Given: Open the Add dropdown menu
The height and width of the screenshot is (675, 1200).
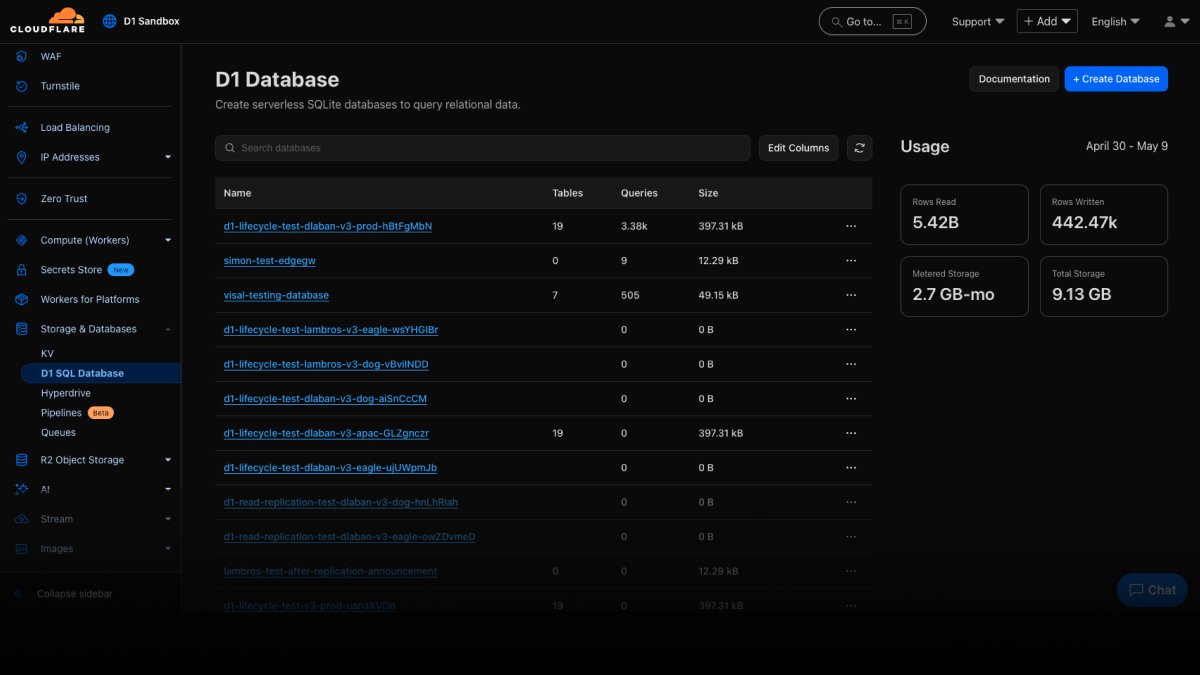Looking at the screenshot, I should [1047, 21].
